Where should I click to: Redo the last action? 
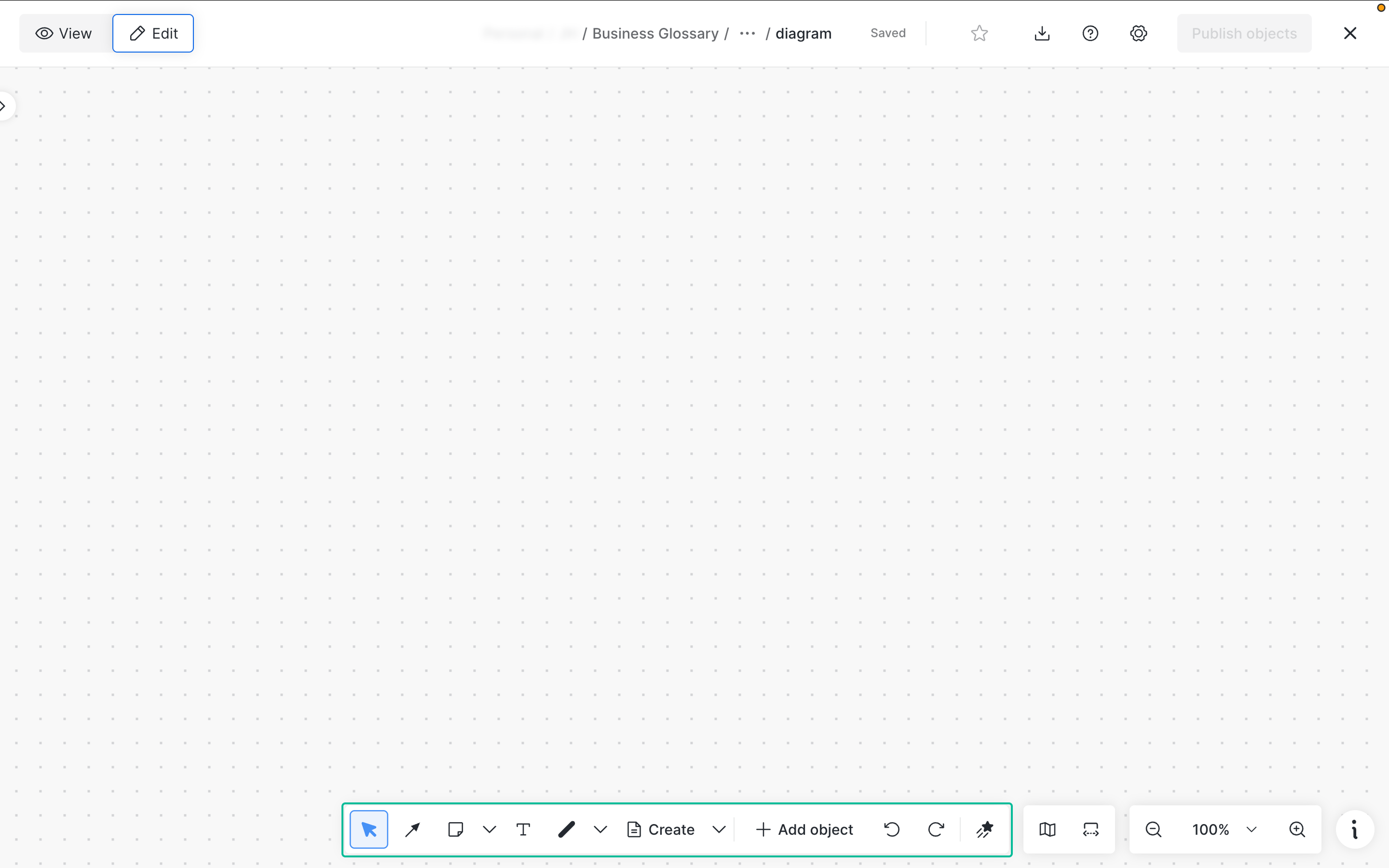tap(936, 829)
